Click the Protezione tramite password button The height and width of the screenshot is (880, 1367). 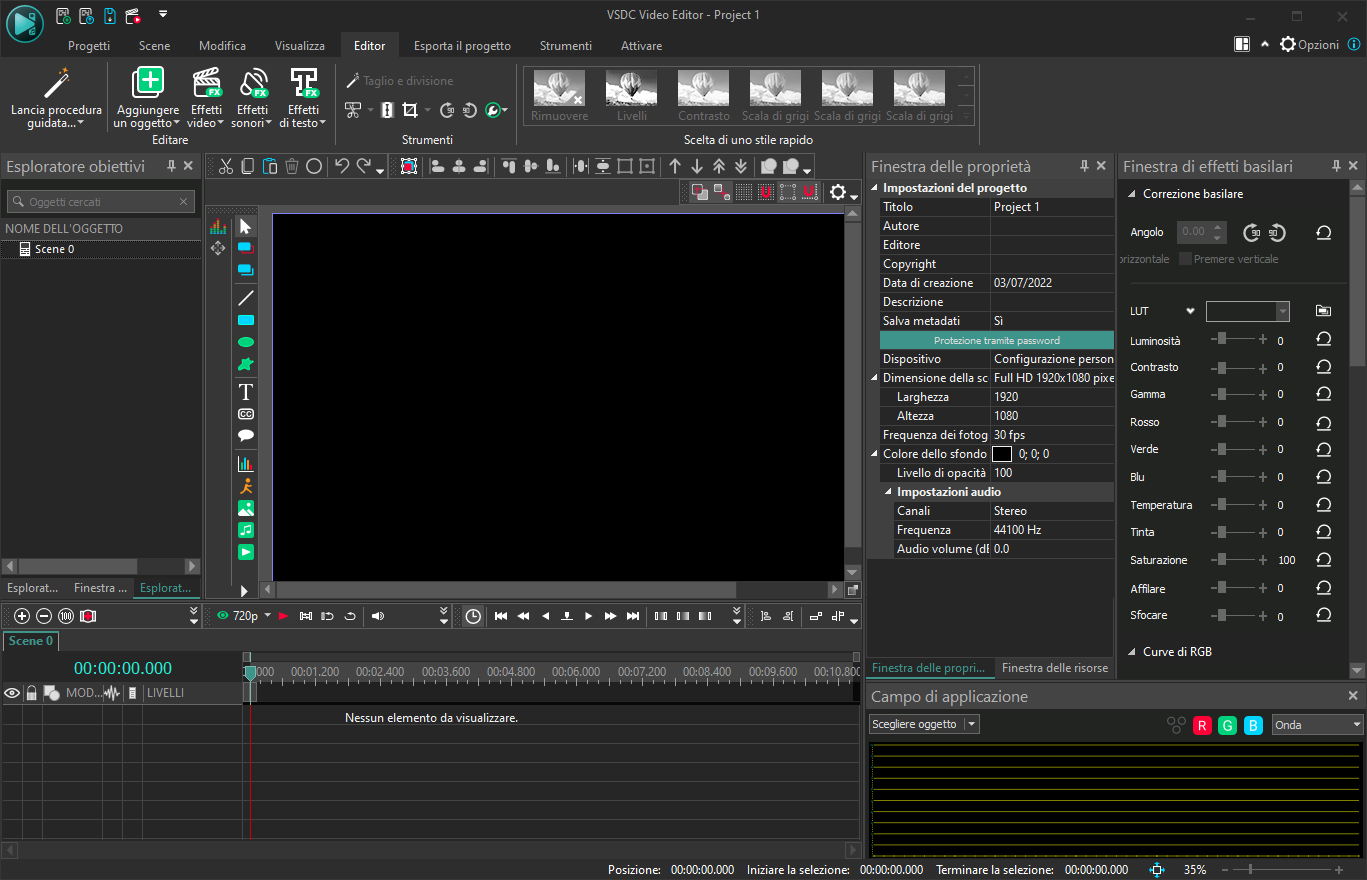pos(996,340)
